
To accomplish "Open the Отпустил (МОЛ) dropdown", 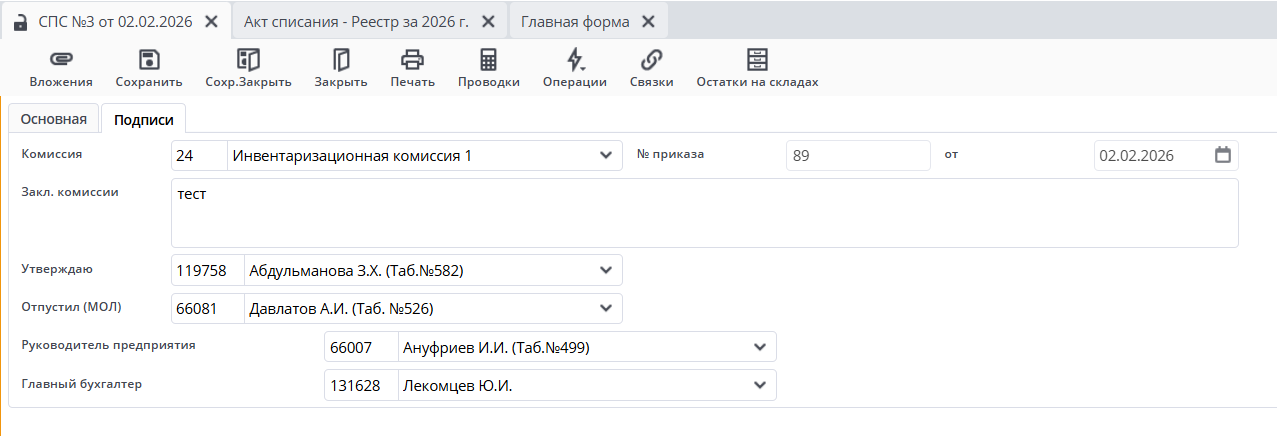I will [605, 308].
